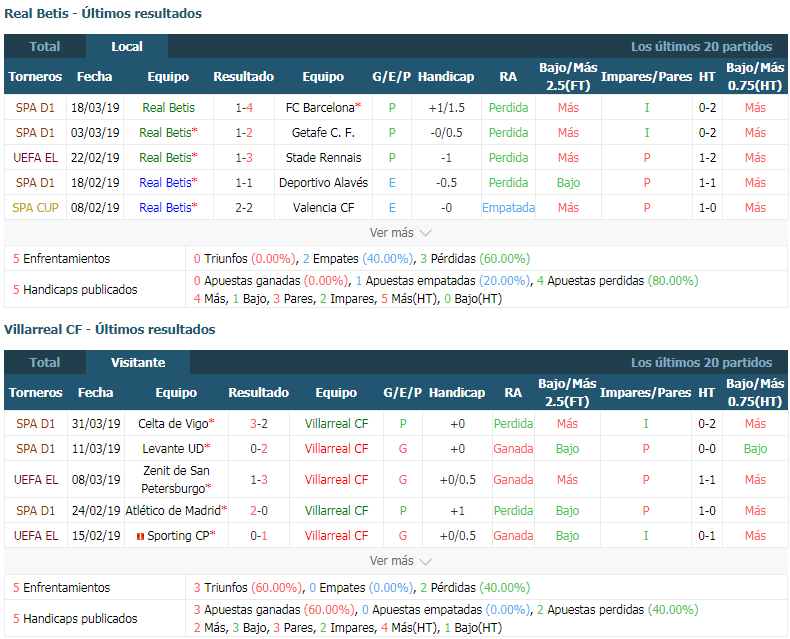
Task: Click result 2-0 in Atlético de Madrid row
Action: click(258, 510)
